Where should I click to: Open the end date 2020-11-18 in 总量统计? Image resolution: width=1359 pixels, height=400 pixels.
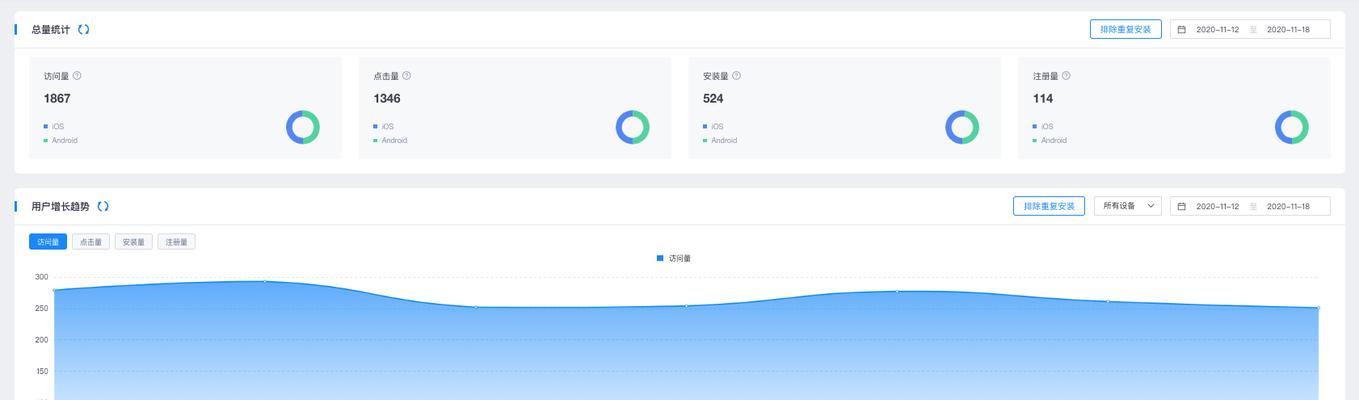click(1288, 30)
